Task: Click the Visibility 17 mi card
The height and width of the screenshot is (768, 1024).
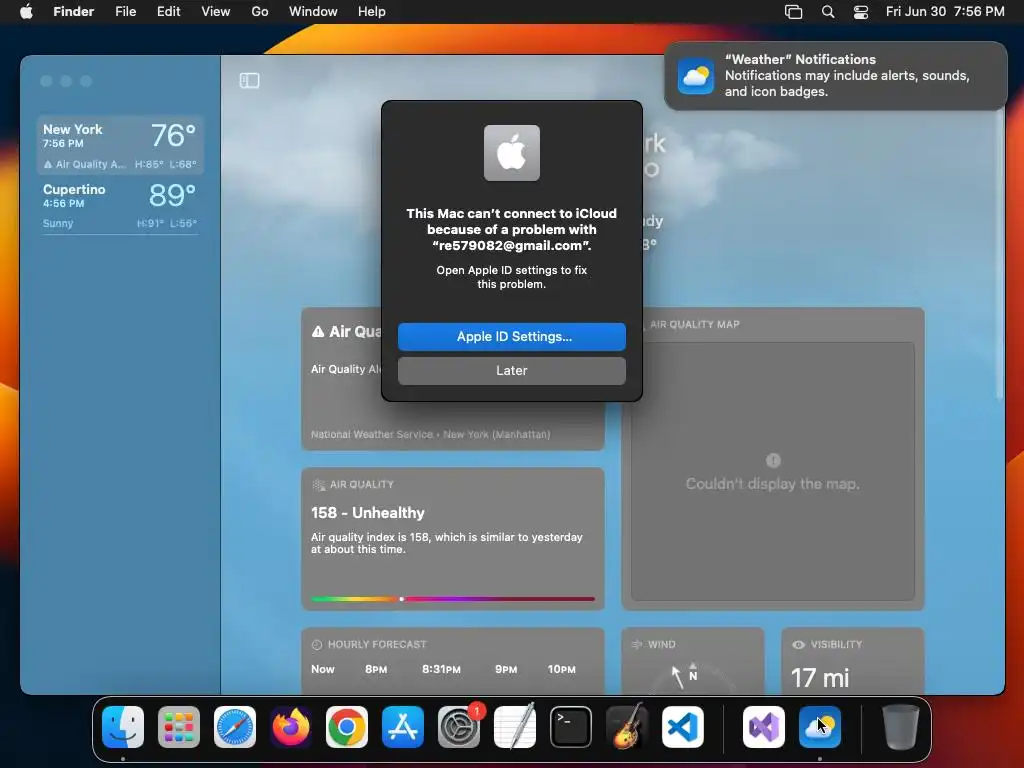Action: (853, 661)
